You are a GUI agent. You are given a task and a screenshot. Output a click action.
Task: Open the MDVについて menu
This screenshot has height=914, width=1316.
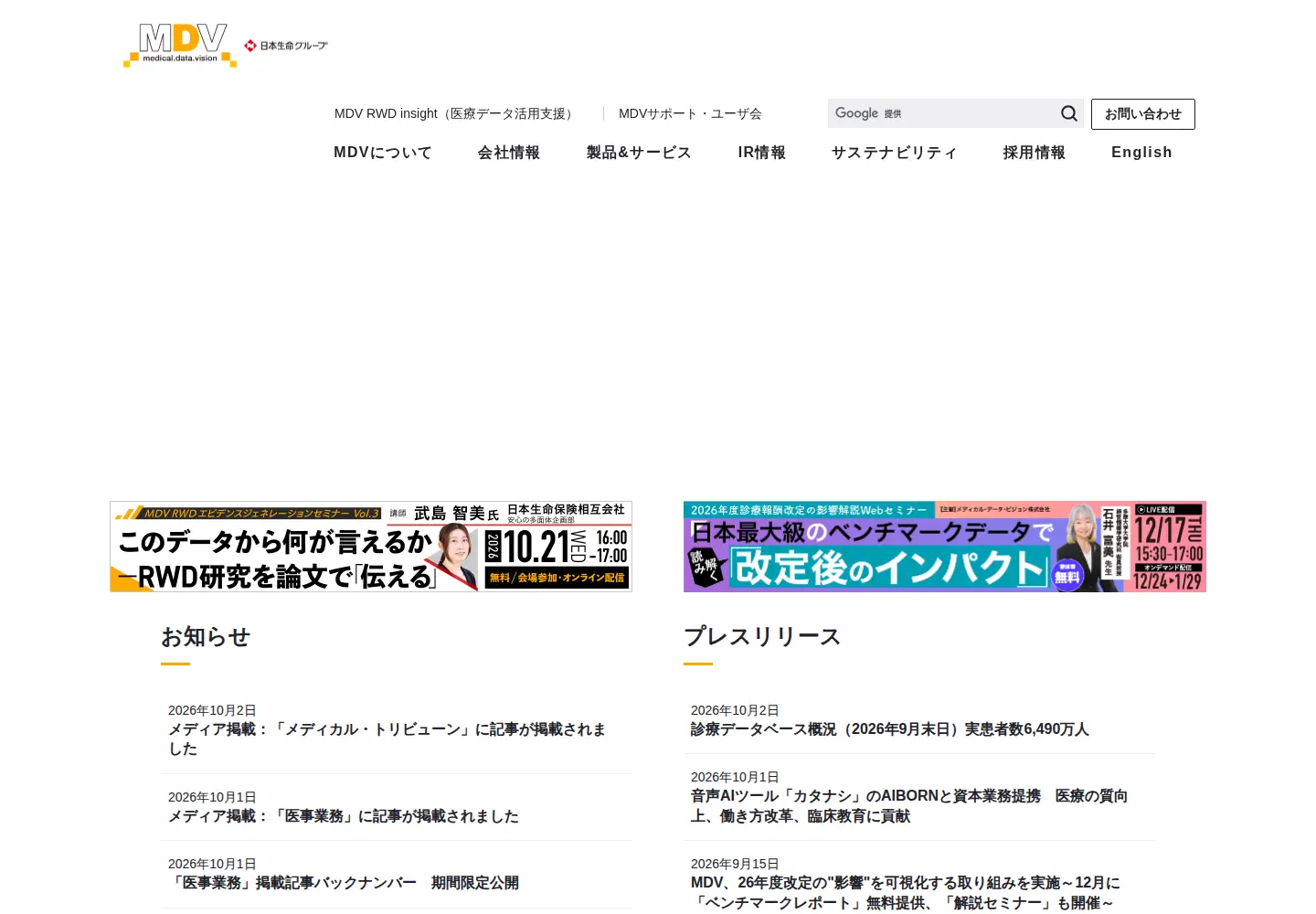point(383,153)
